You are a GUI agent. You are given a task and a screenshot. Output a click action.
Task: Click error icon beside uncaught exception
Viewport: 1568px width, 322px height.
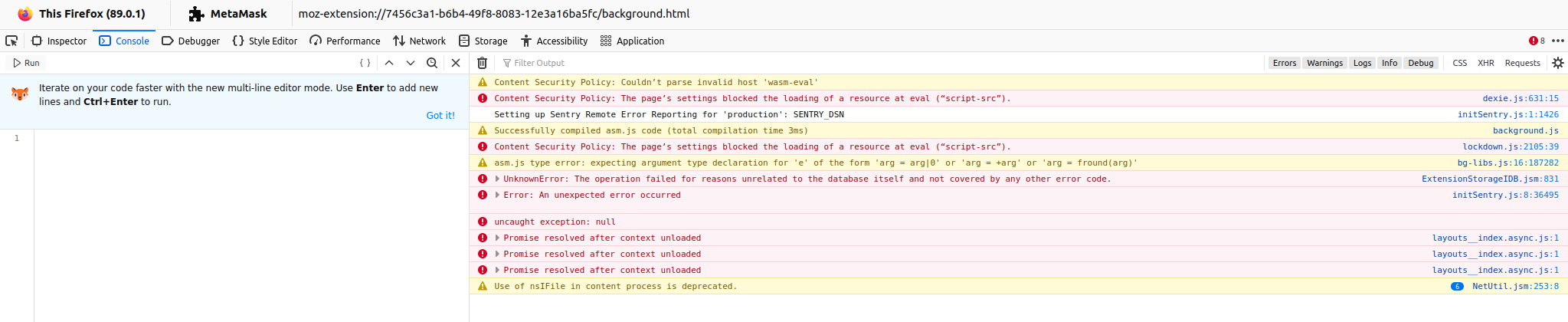click(482, 222)
